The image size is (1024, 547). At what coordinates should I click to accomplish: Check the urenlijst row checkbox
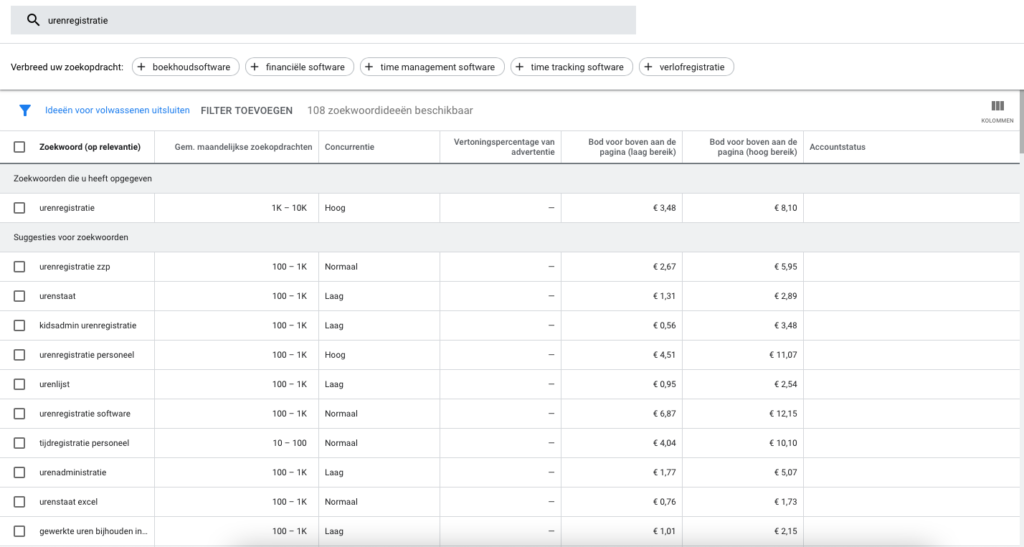(x=20, y=384)
